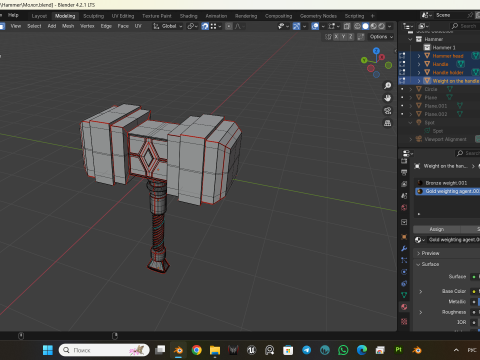The height and width of the screenshot is (360, 480).
Task: Toggle camera view icon
Action: pos(387,111)
